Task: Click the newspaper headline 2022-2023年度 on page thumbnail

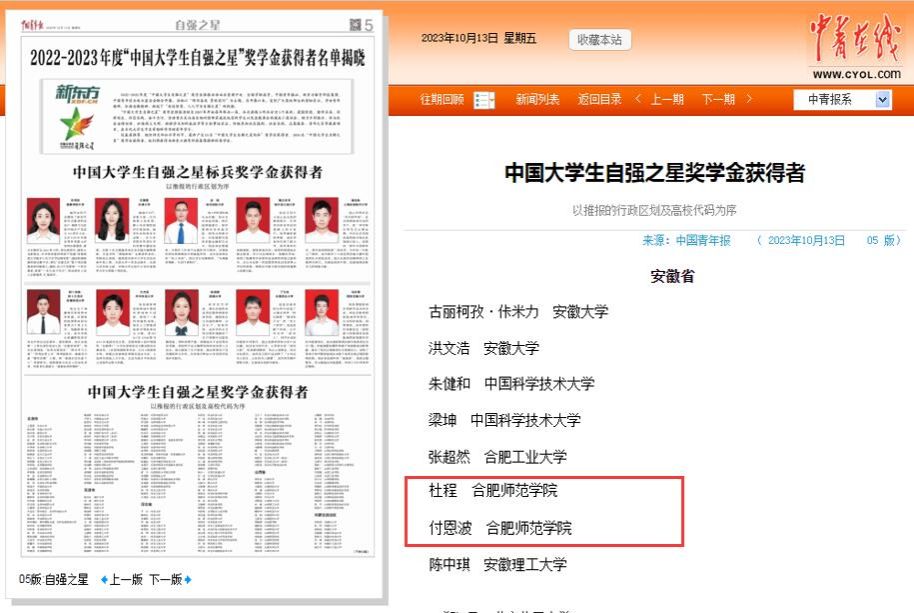Action: click(x=198, y=57)
